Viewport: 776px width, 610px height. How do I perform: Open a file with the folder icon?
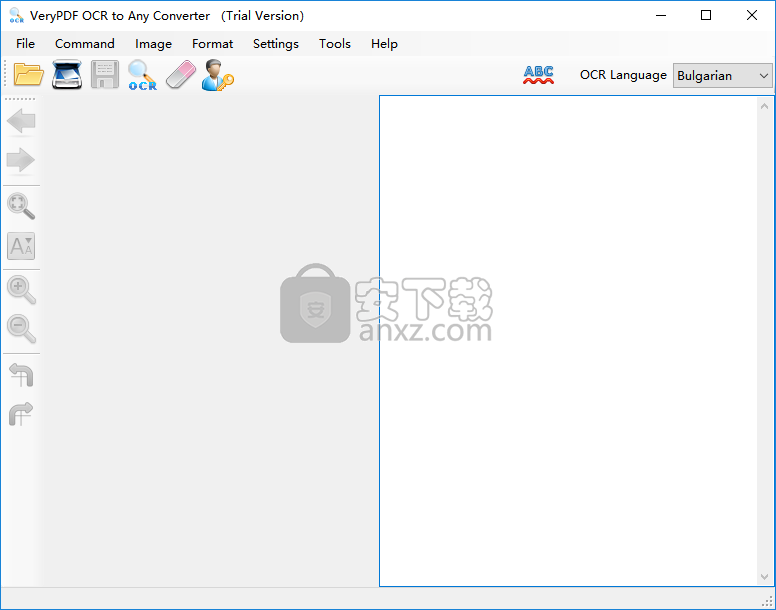(x=29, y=75)
